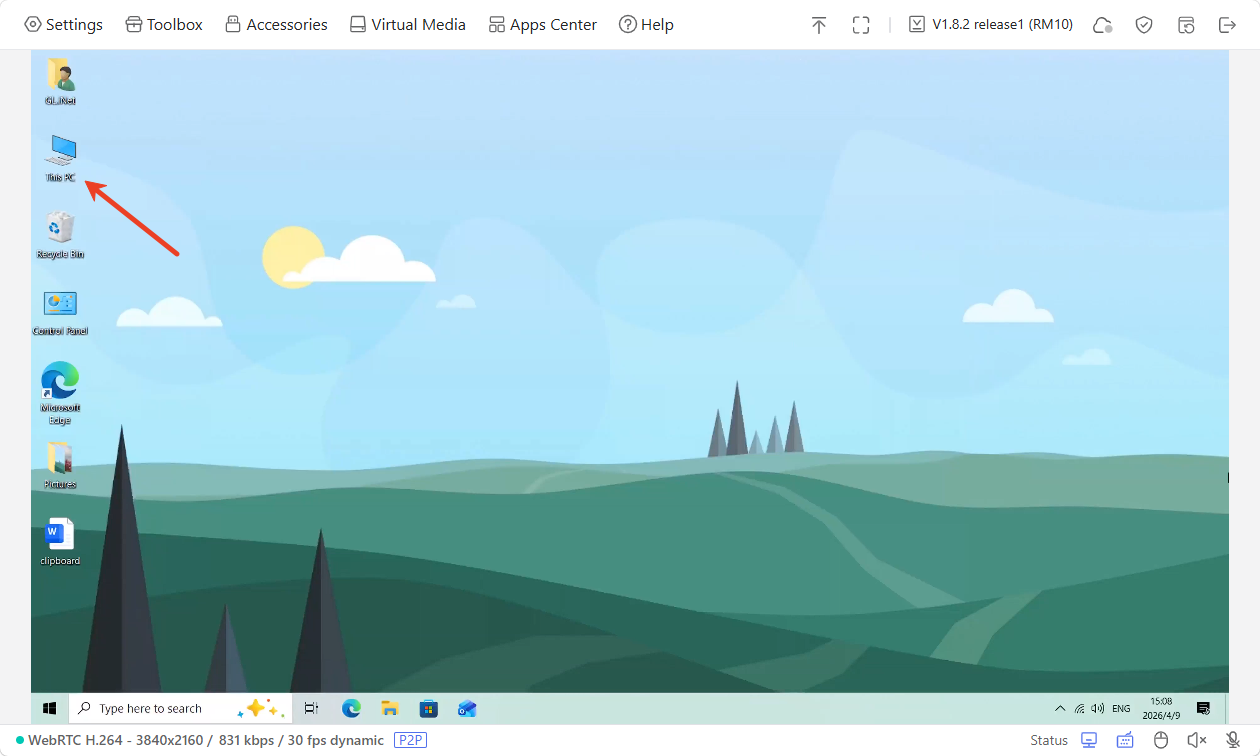Image resolution: width=1260 pixels, height=756 pixels.
Task: Toggle the muted microphone icon
Action: coord(1233,740)
